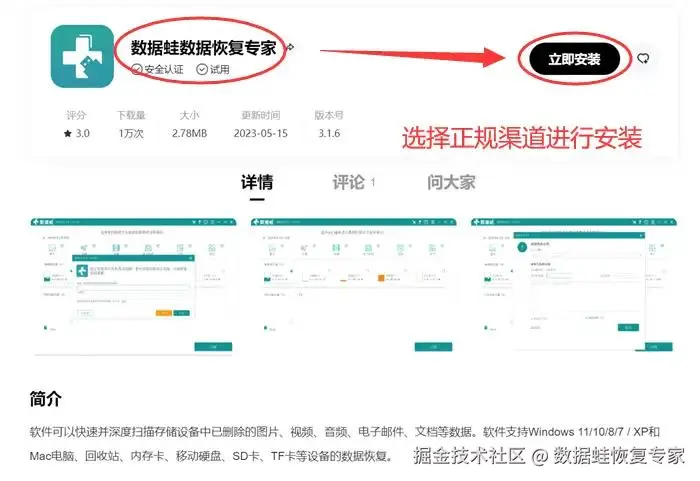Click the 安全认证 badge
Viewport: 700px width, 481px height.
pyautogui.click(x=158, y=69)
